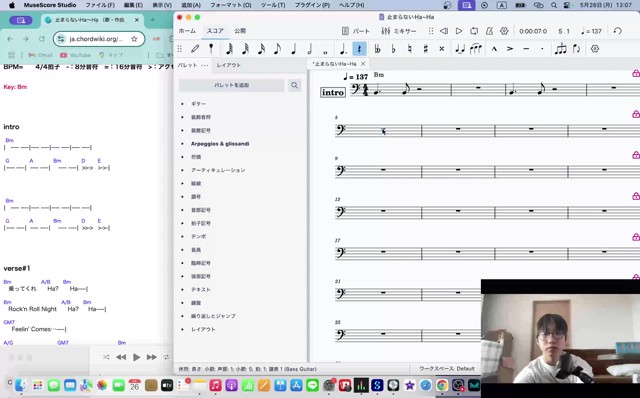Open the Parts (パート) dialog
This screenshot has width=640, height=398.
356,31
